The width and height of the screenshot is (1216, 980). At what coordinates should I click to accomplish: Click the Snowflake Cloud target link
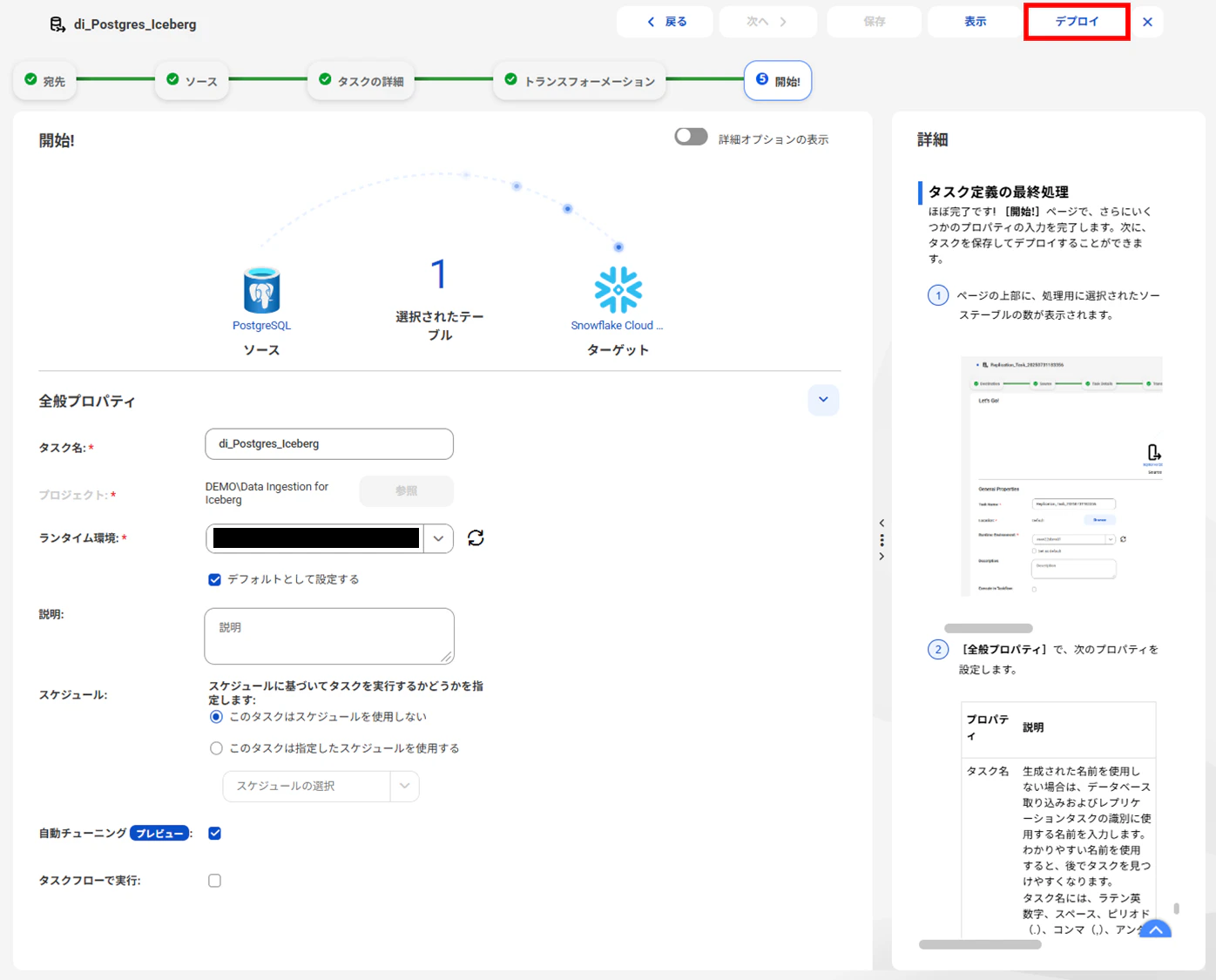(x=617, y=326)
